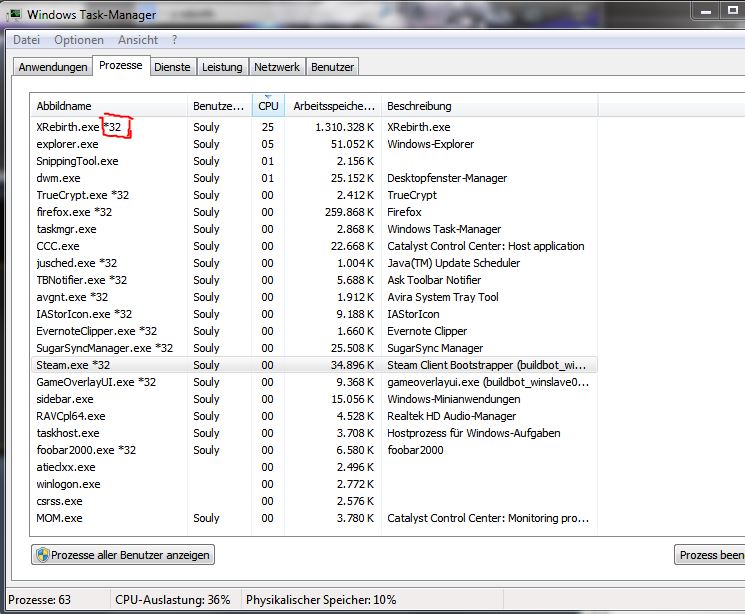Viewport: 745px width, 614px height.
Task: Select EvernoteClipper.exe *32 process
Action: 314,331
